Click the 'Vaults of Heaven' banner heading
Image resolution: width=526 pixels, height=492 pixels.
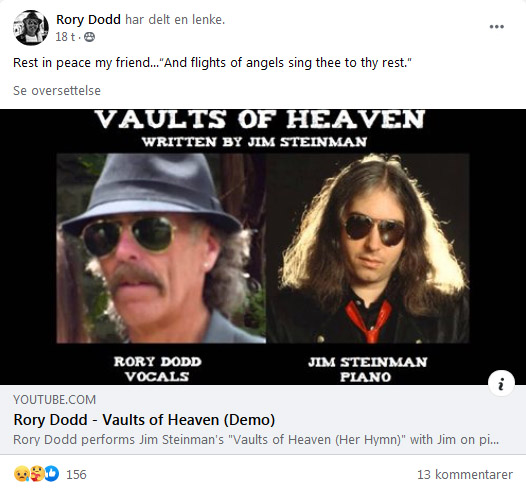pyautogui.click(x=260, y=119)
